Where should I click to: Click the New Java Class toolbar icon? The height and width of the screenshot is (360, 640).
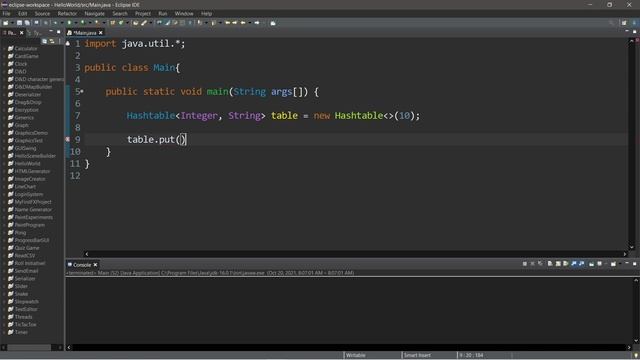tap(121, 23)
